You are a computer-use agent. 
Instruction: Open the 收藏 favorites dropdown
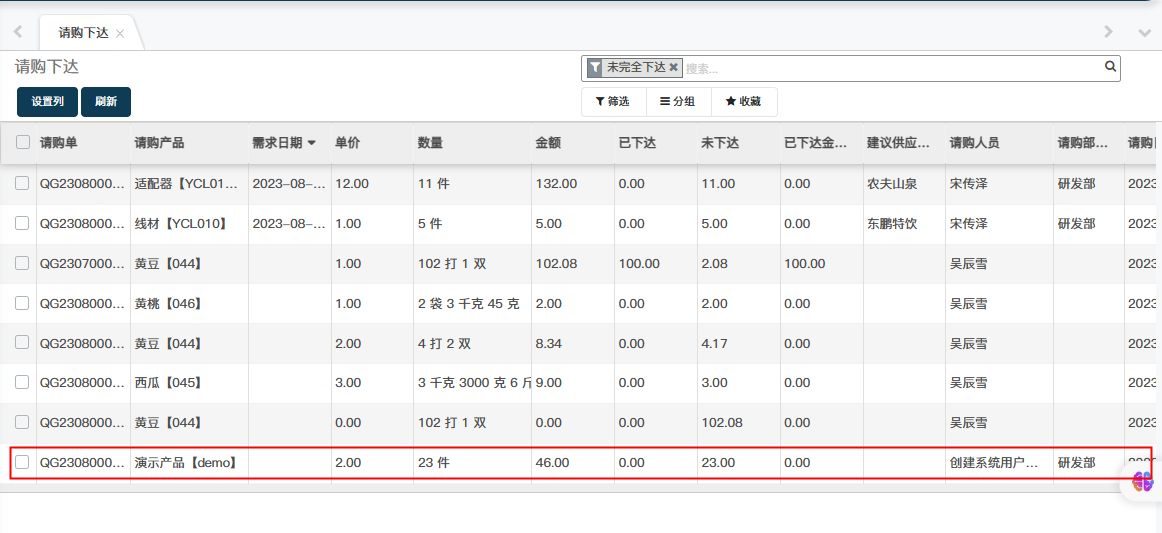tap(743, 102)
